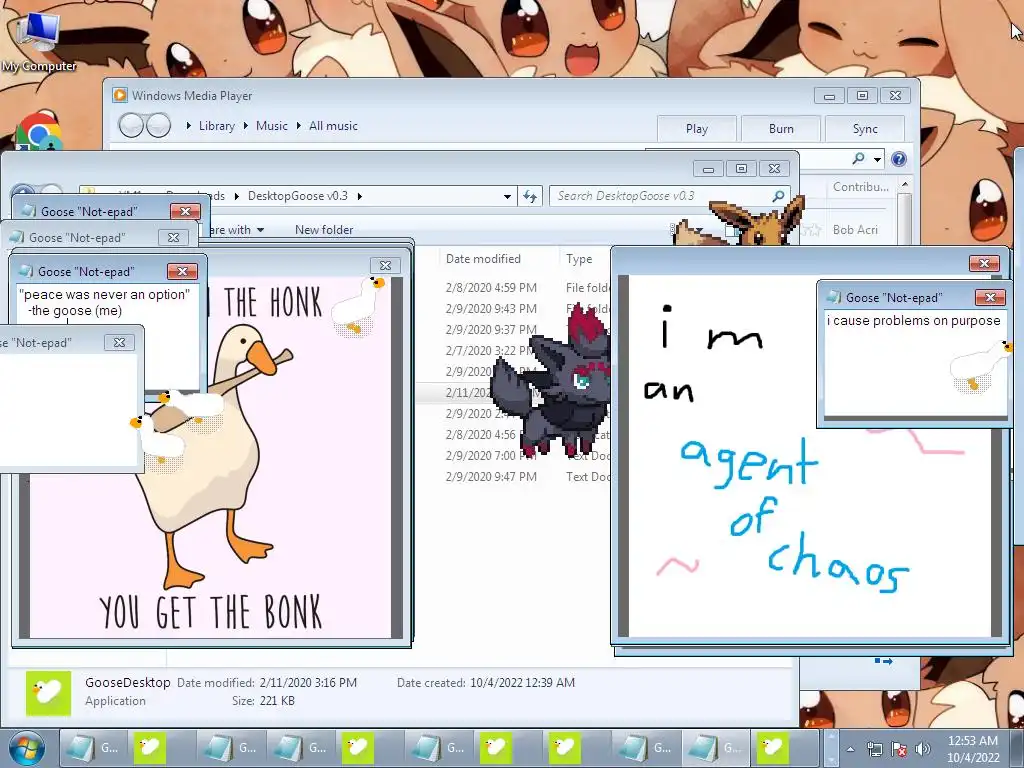The height and width of the screenshot is (768, 1024).
Task: Click the notepad text 'peace was never an option'
Action: (x=104, y=295)
